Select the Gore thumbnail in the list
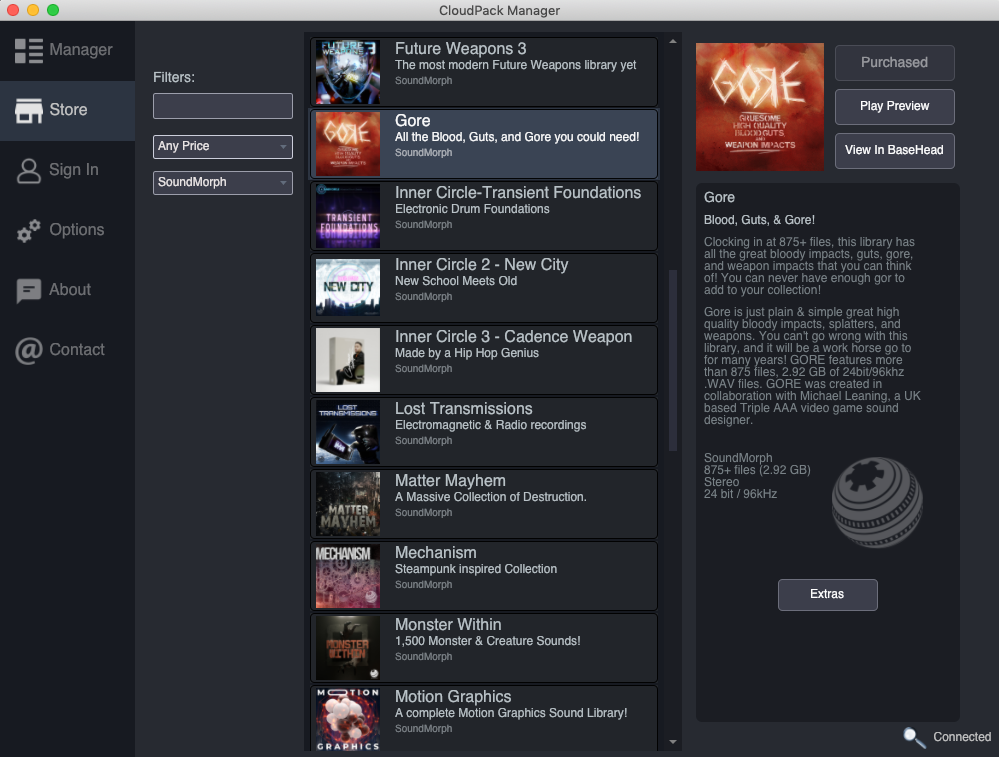 click(348, 144)
